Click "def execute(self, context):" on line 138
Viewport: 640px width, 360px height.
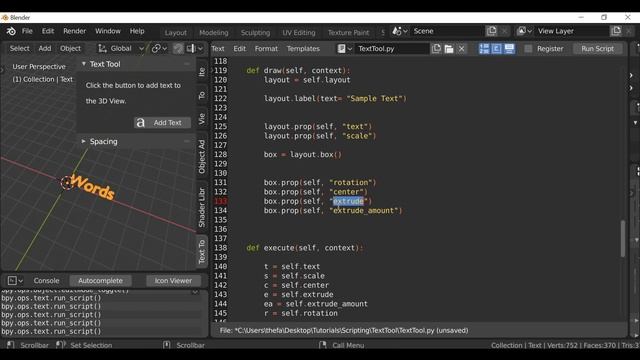304,248
